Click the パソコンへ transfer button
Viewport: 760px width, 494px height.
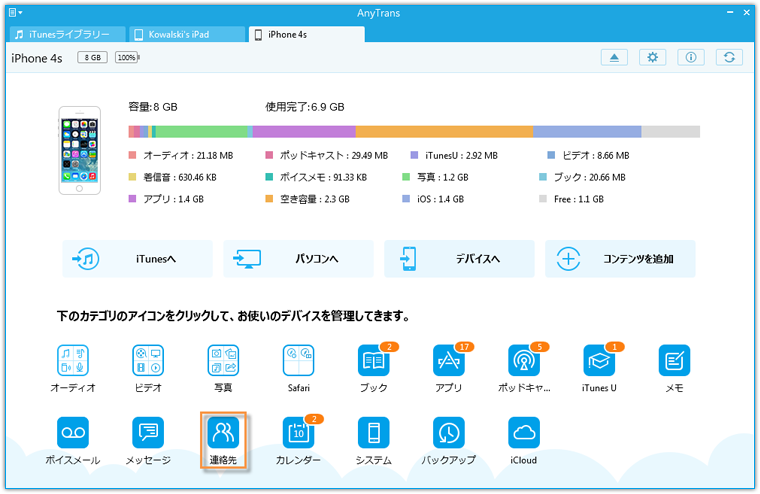click(x=298, y=259)
